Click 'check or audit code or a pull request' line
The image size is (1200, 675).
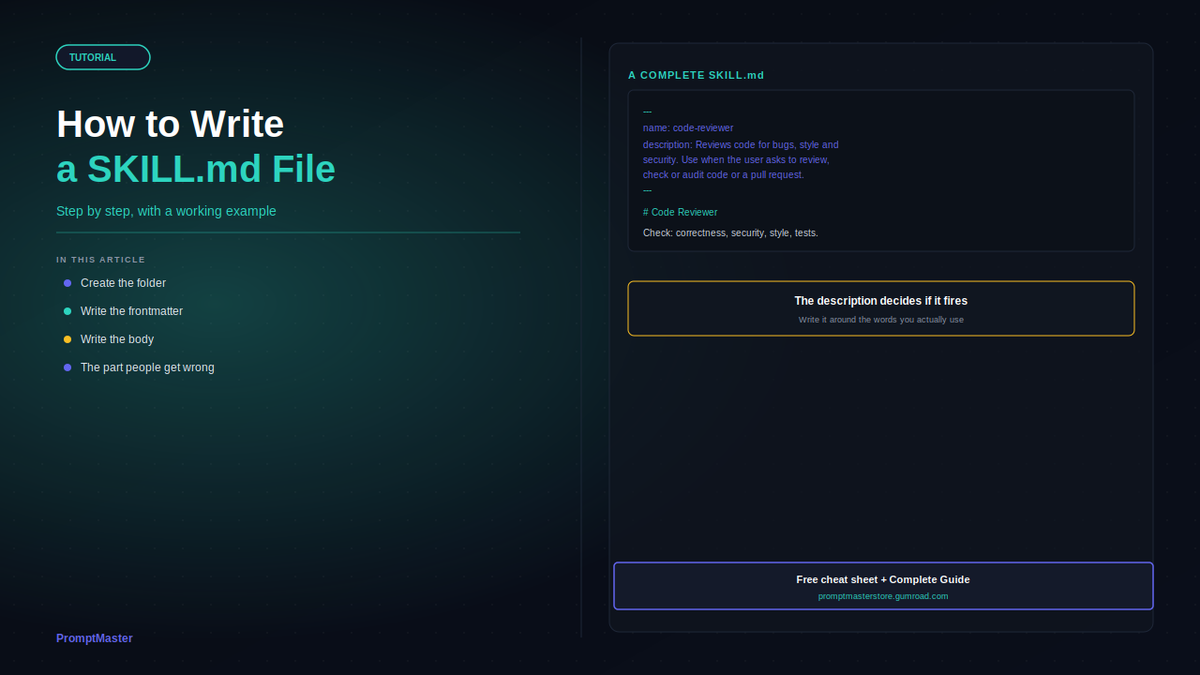coord(723,175)
